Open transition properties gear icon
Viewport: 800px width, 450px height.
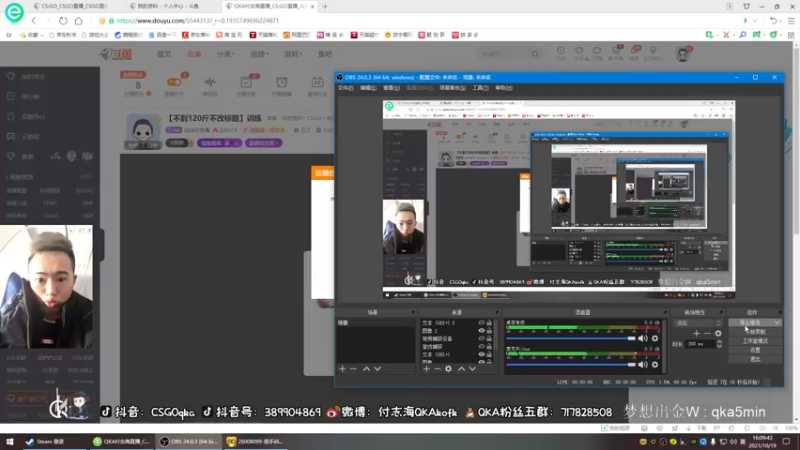718,333
